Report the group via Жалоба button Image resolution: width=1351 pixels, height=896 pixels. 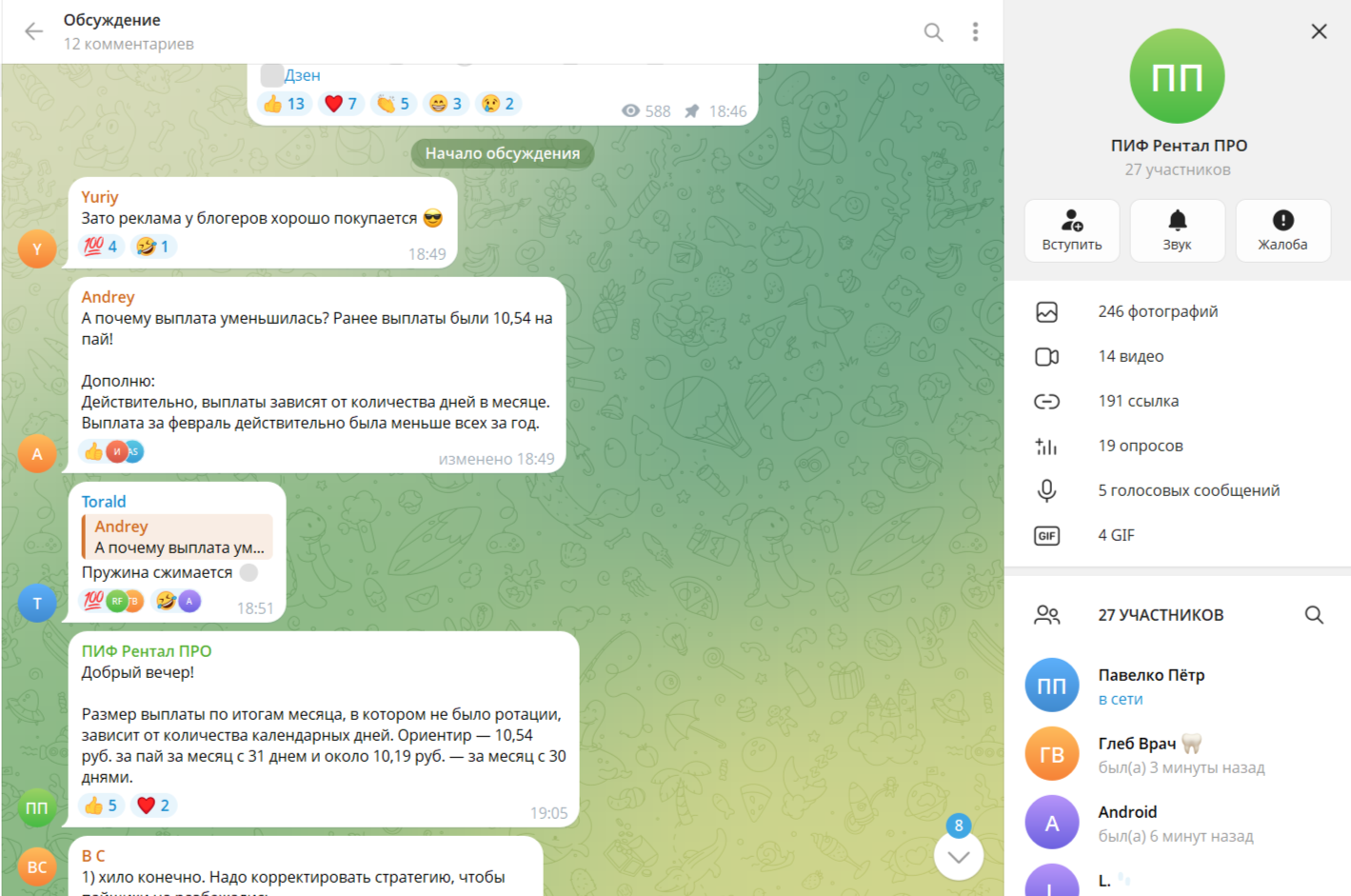point(1282,230)
